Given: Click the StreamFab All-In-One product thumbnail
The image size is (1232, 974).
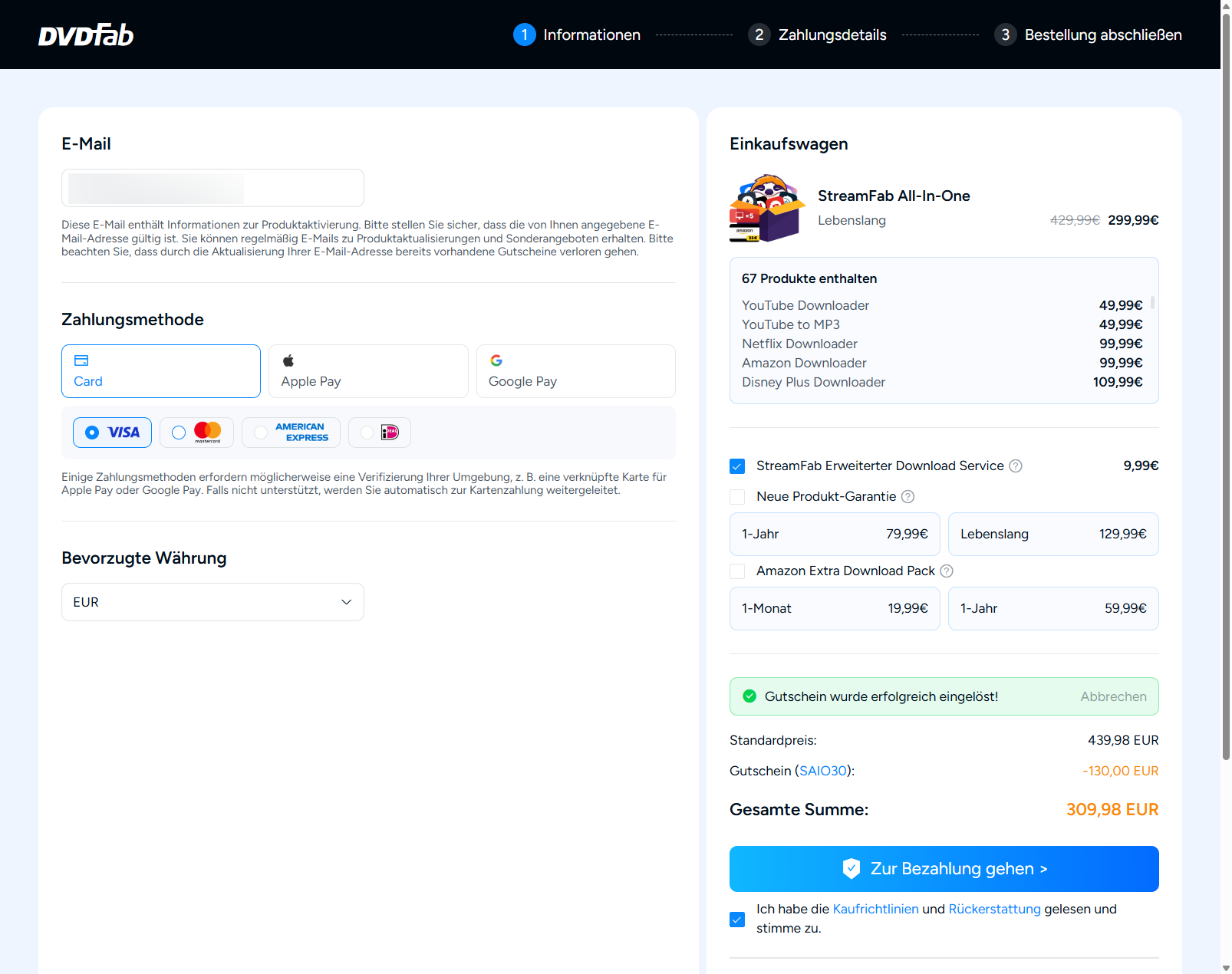Looking at the screenshot, I should (x=768, y=208).
